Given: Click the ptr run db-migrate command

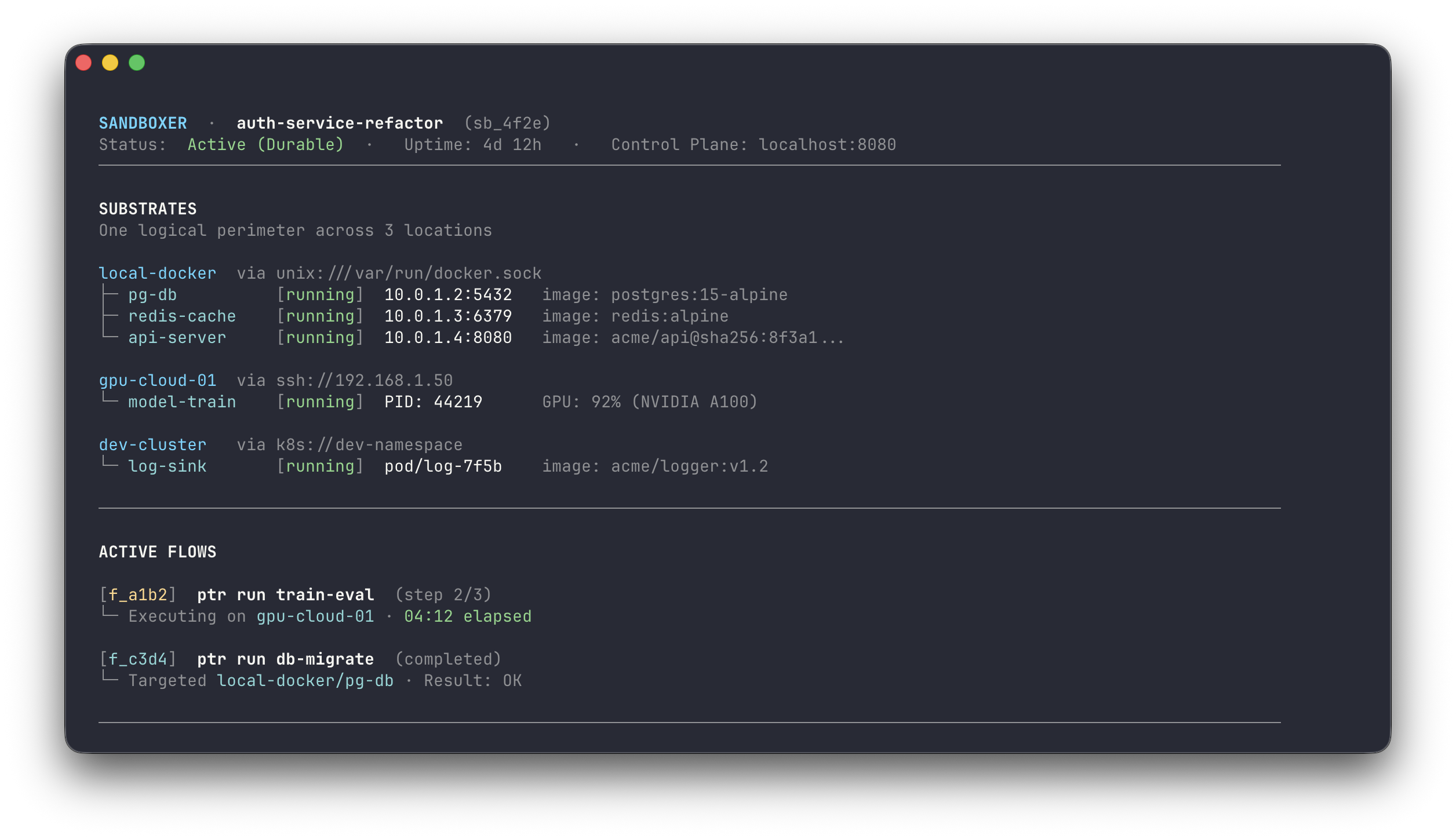Looking at the screenshot, I should point(286,659).
